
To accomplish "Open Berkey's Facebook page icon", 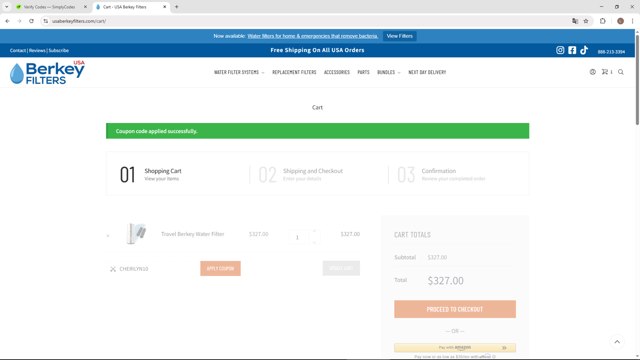I will click(572, 50).
